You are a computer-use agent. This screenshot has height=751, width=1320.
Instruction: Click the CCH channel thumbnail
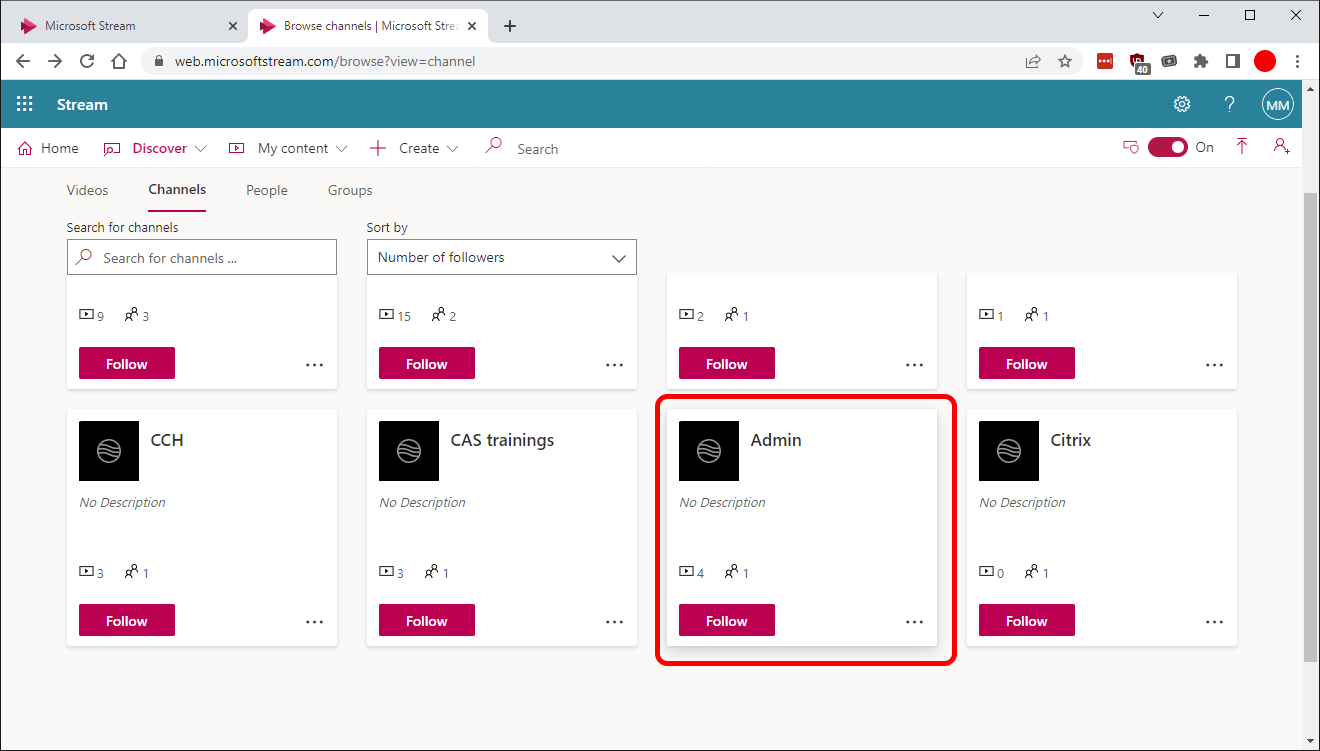(x=109, y=451)
